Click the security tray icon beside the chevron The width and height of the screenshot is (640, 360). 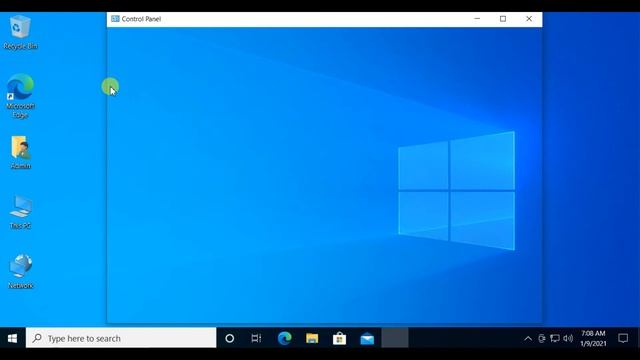click(542, 338)
